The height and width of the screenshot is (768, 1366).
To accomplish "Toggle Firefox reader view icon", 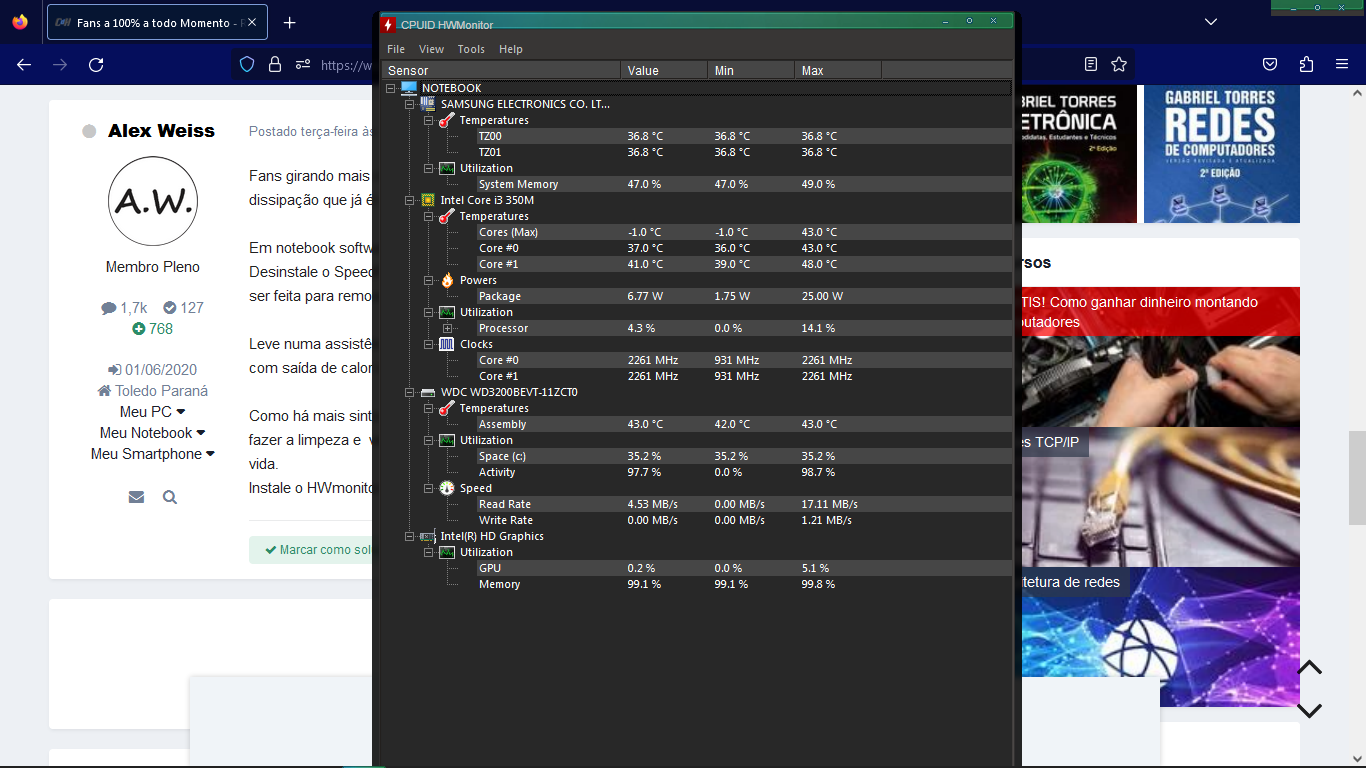I will [x=1091, y=64].
